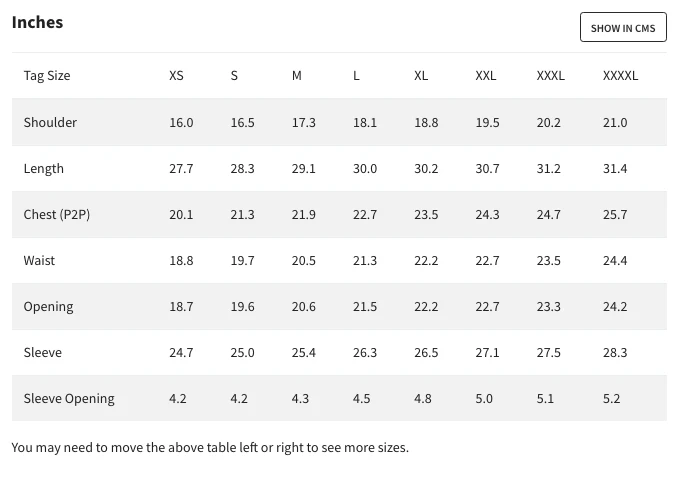
Task: Click the Chest (P2P) row label
Action: 57,214
